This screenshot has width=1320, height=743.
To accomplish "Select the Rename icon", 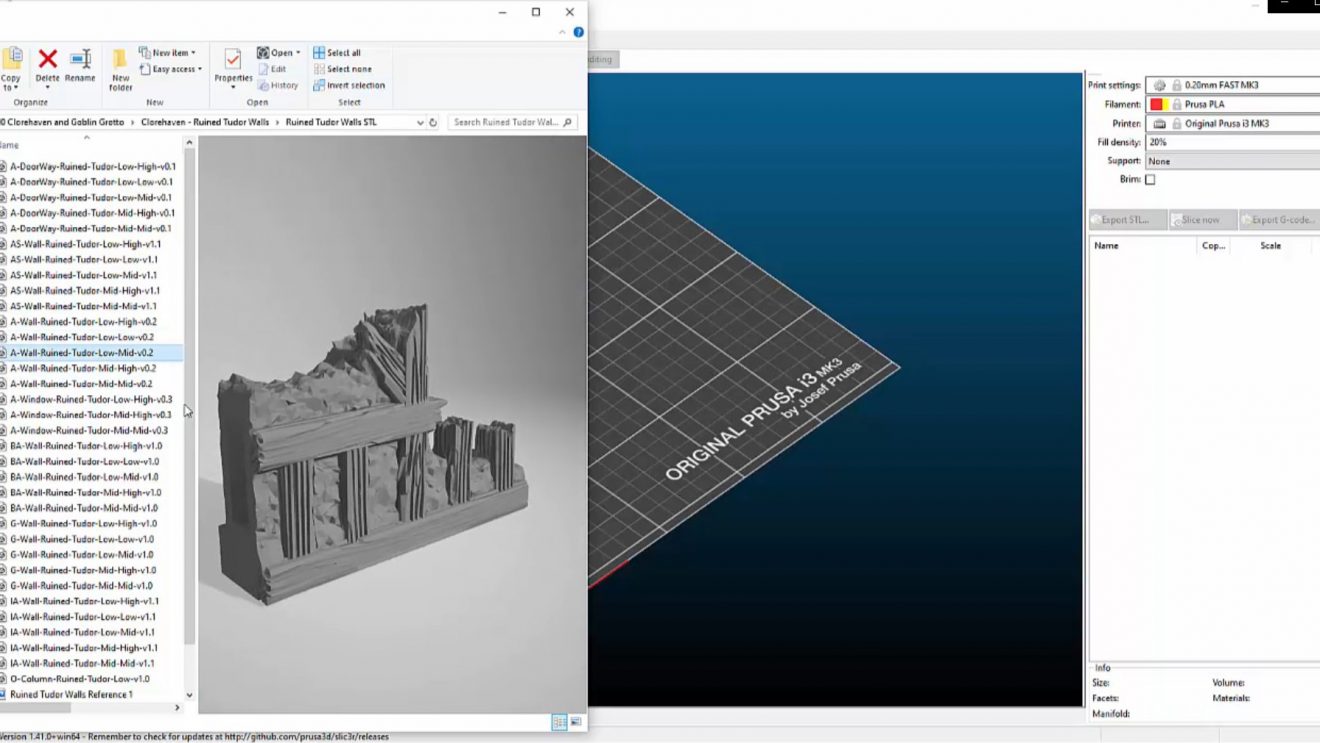I will click(x=80, y=58).
